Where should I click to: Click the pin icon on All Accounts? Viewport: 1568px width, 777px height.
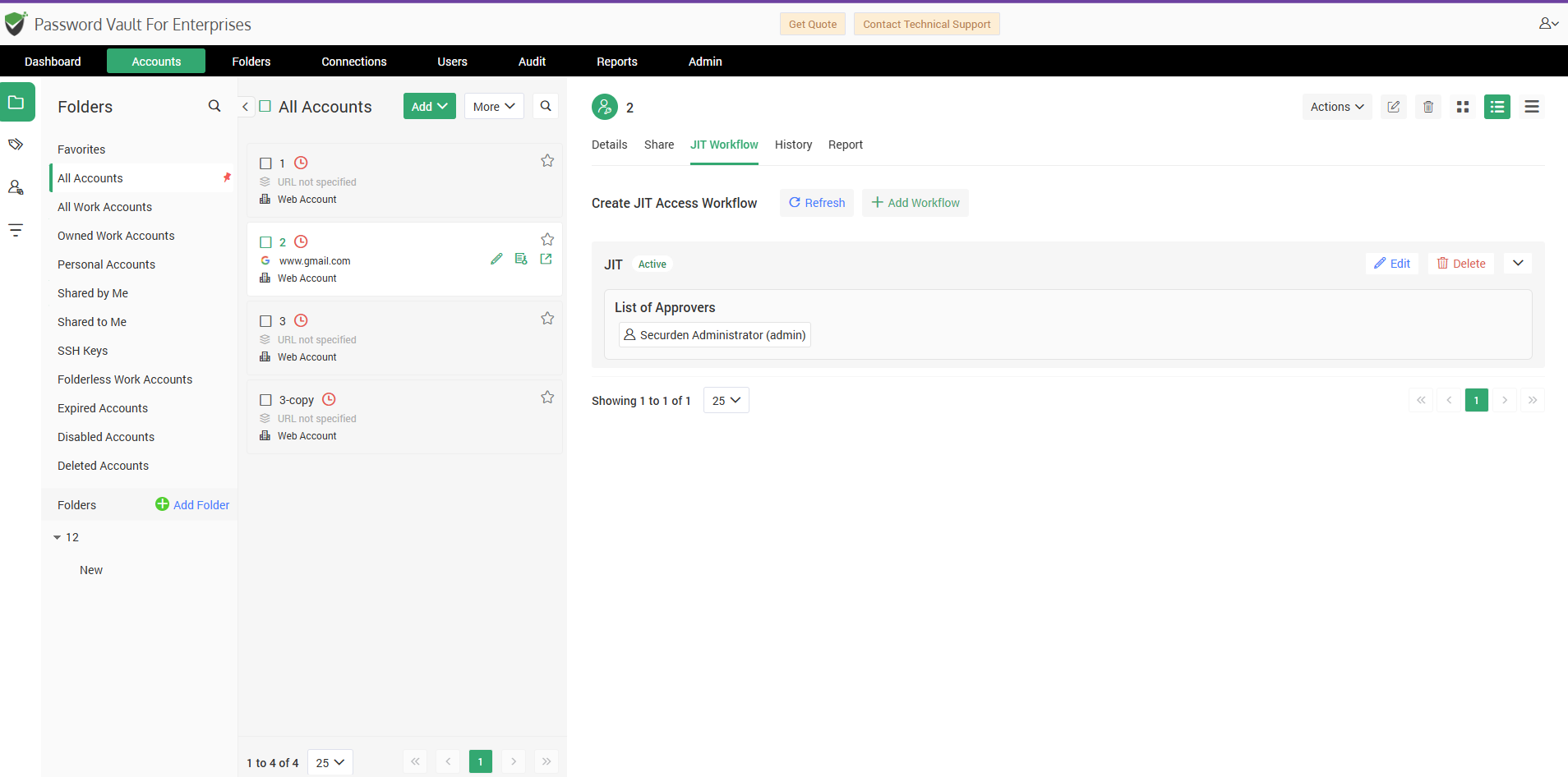pyautogui.click(x=227, y=177)
